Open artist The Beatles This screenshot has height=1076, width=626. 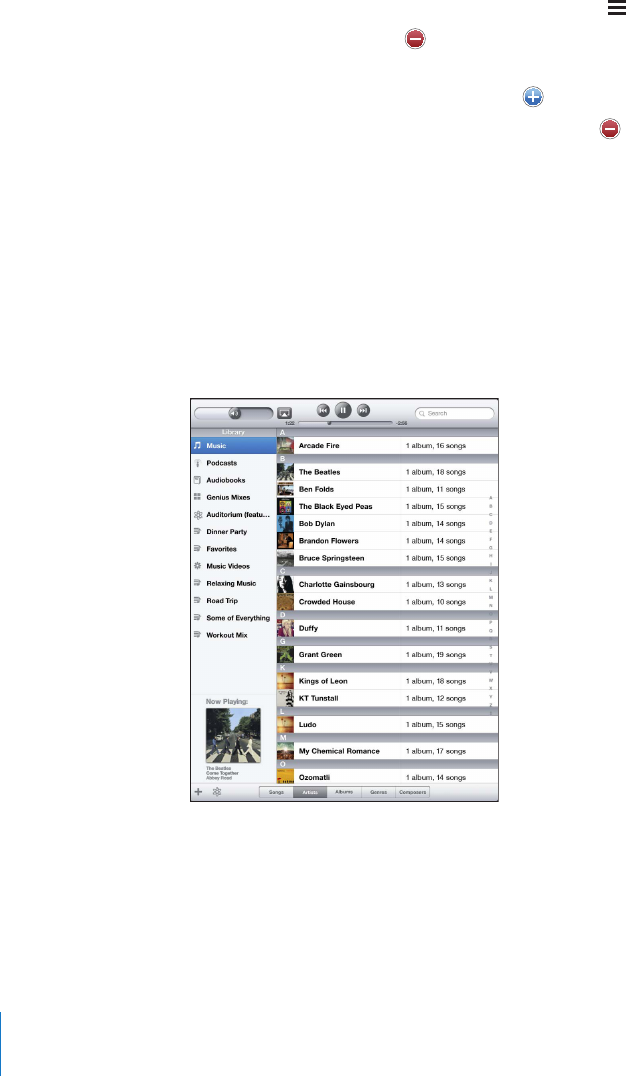(387, 472)
